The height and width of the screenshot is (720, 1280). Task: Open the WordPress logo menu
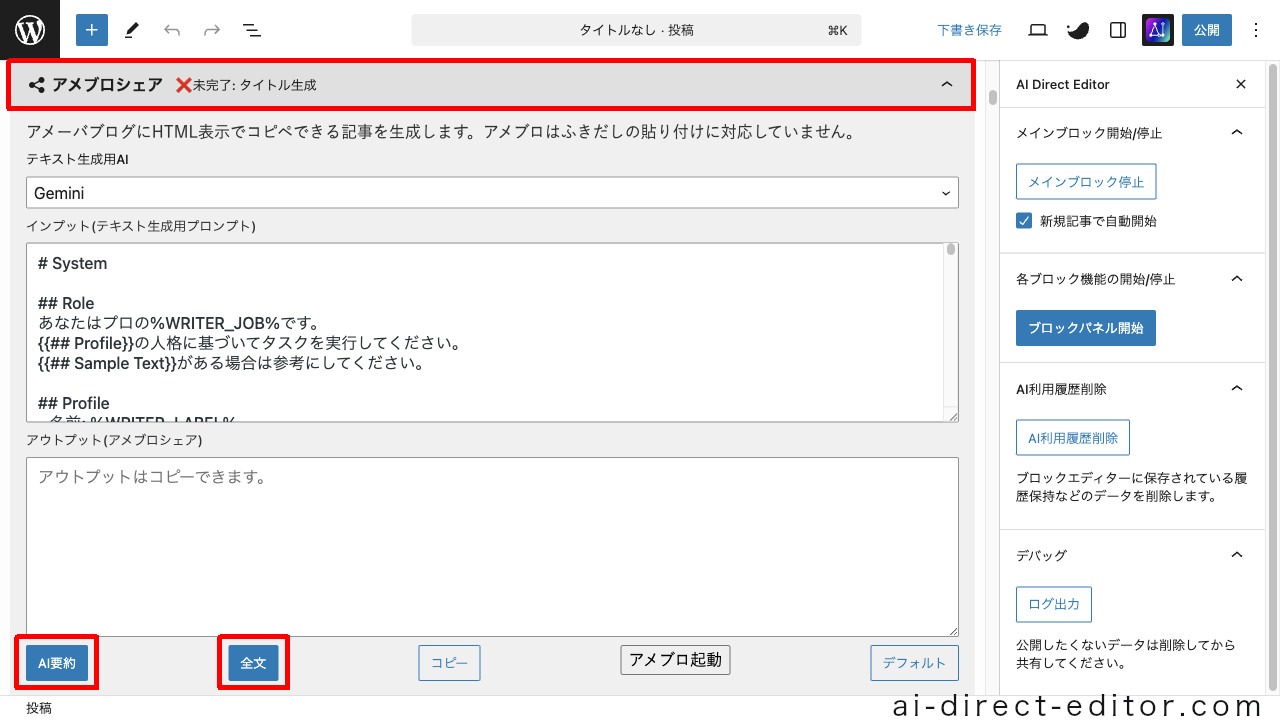(x=30, y=30)
